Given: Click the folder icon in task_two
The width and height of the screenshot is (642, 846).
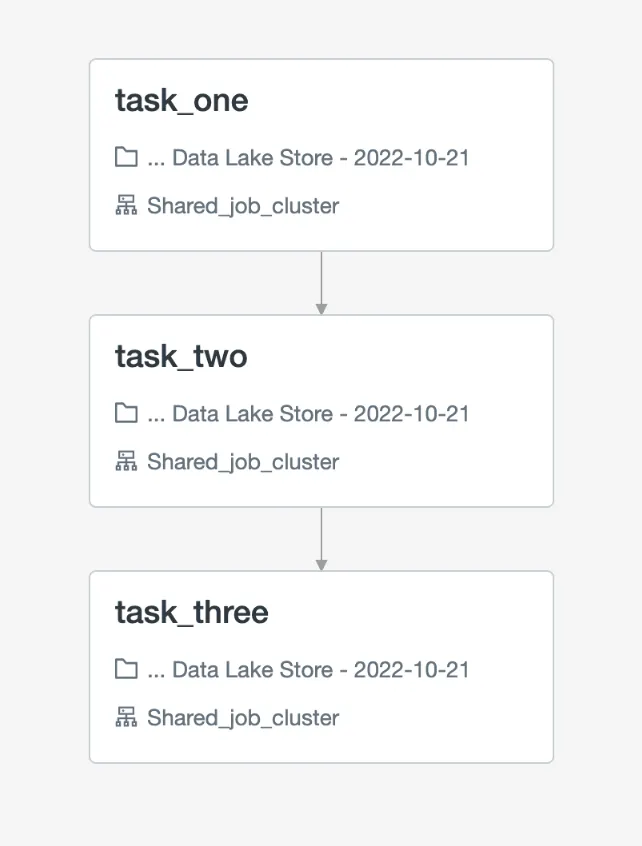Looking at the screenshot, I should (x=126, y=413).
